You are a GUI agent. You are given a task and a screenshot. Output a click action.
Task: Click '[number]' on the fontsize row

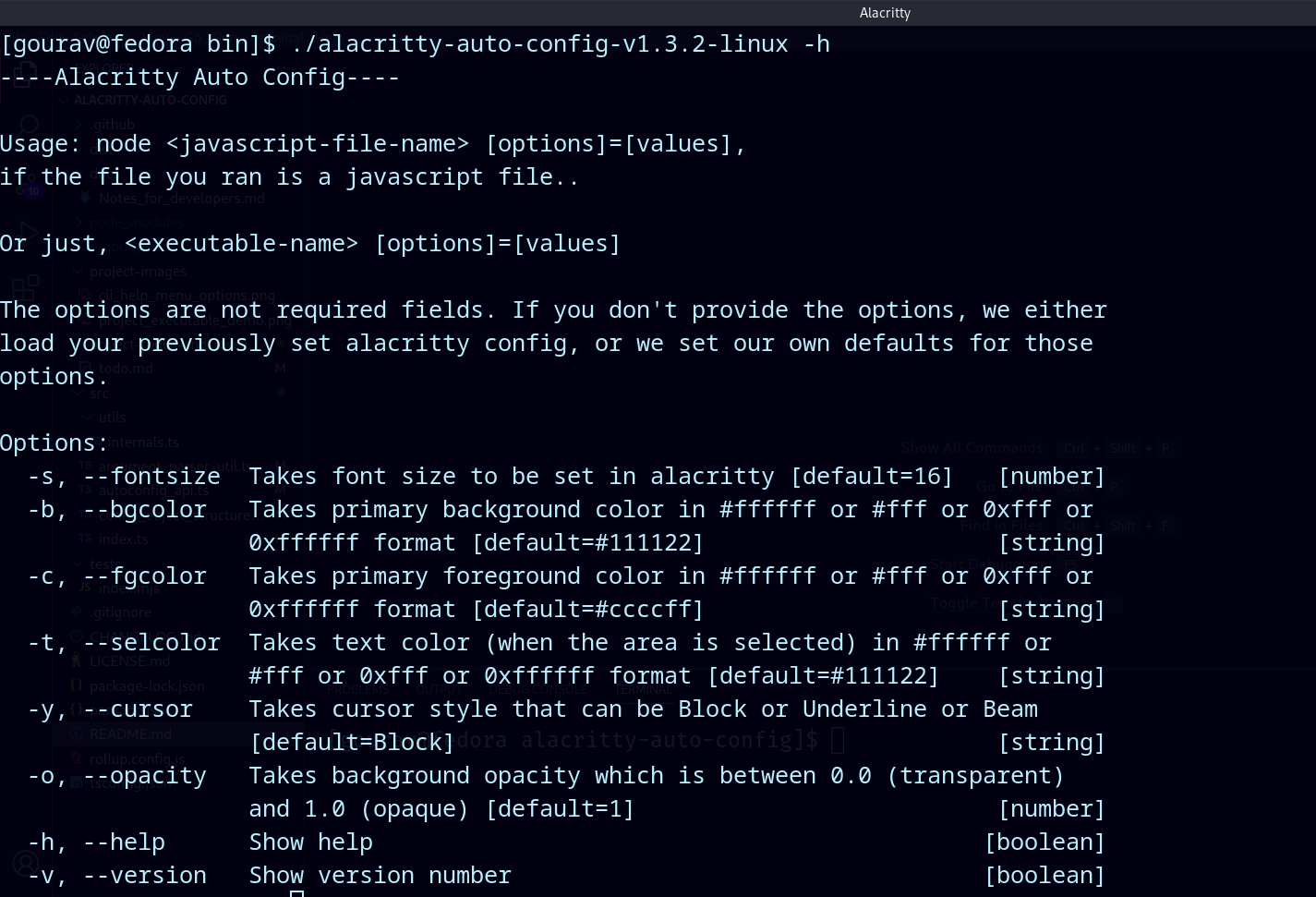pyautogui.click(x=1052, y=476)
